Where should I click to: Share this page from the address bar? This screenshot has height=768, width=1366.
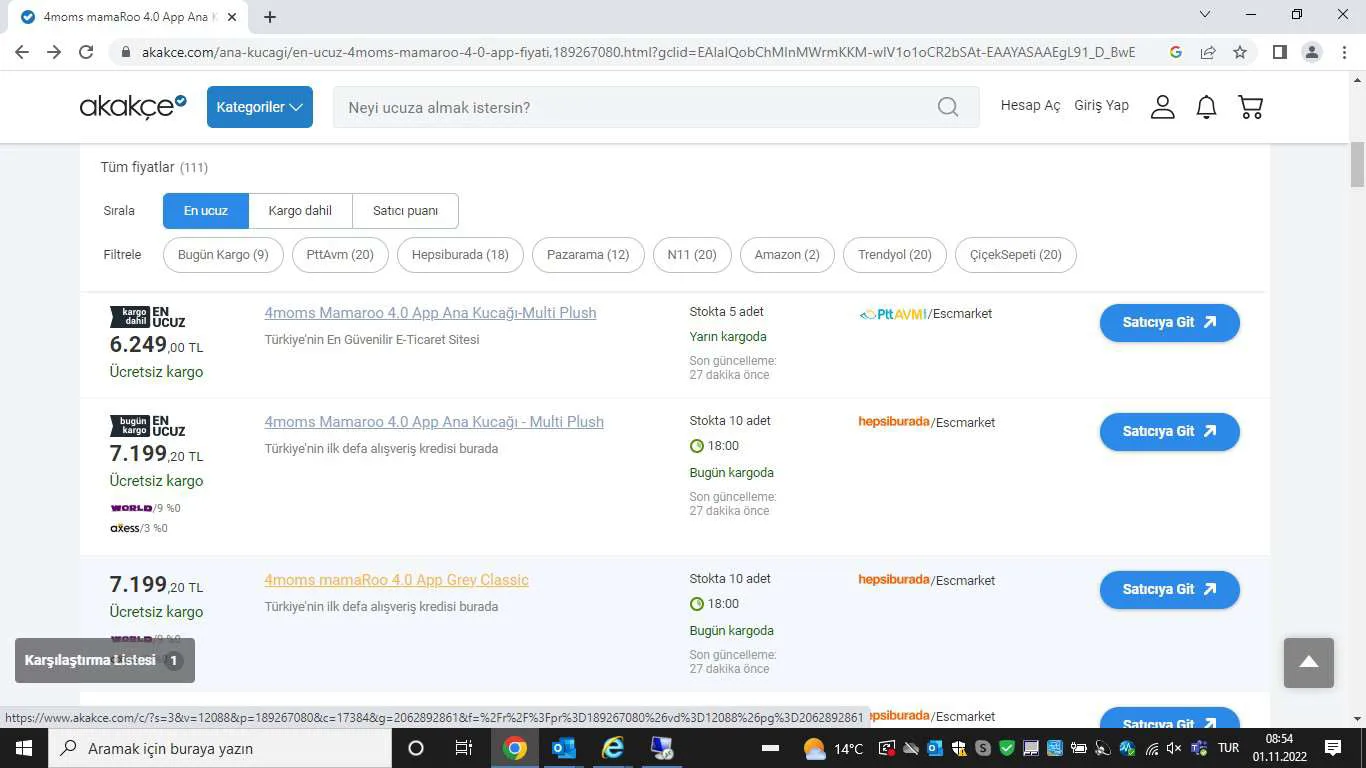(x=1208, y=52)
